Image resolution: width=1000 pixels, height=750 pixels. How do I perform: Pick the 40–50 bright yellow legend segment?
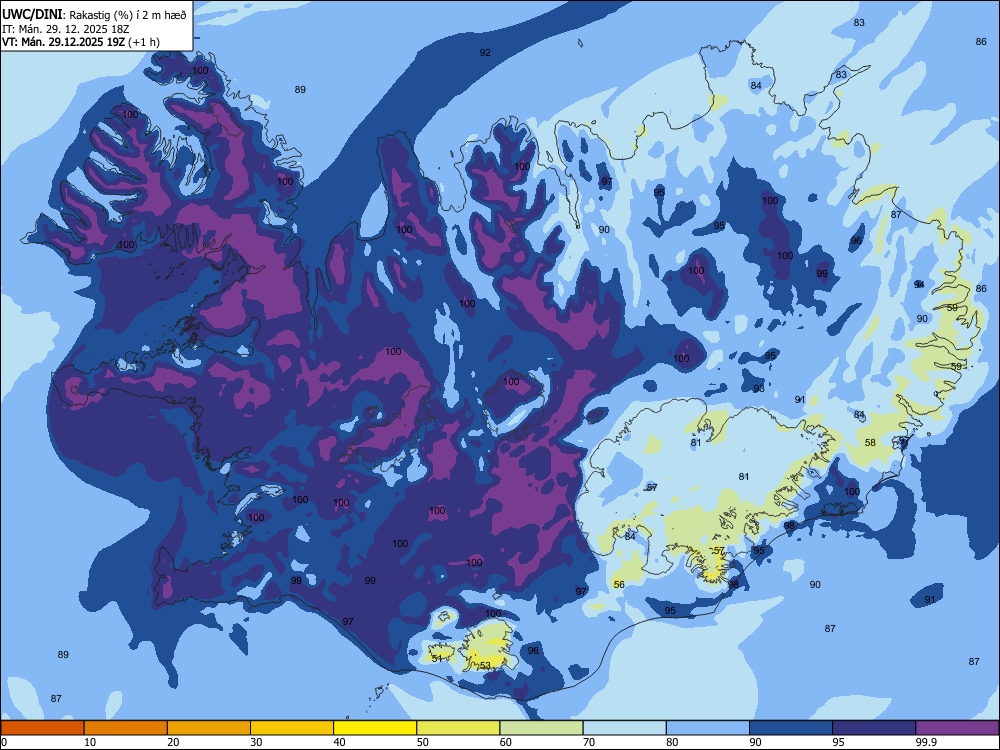tap(375, 728)
